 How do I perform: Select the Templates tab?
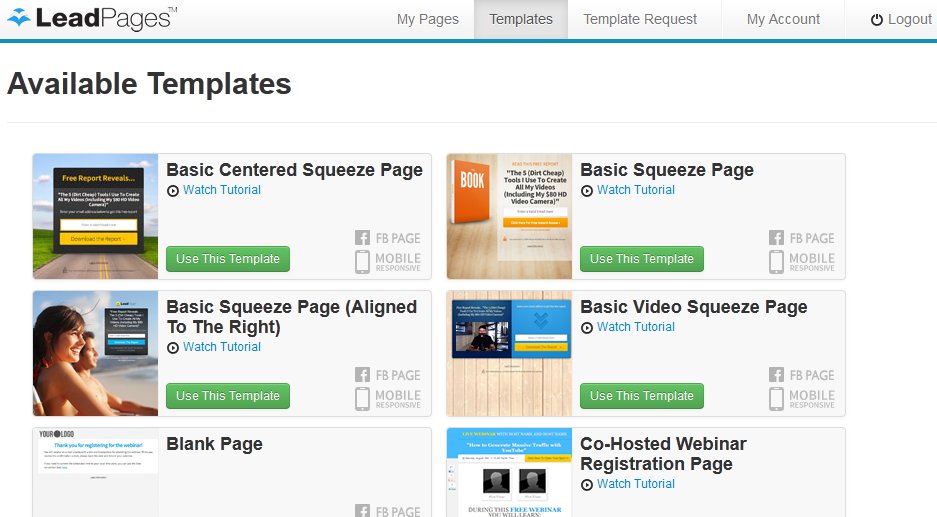click(521, 19)
